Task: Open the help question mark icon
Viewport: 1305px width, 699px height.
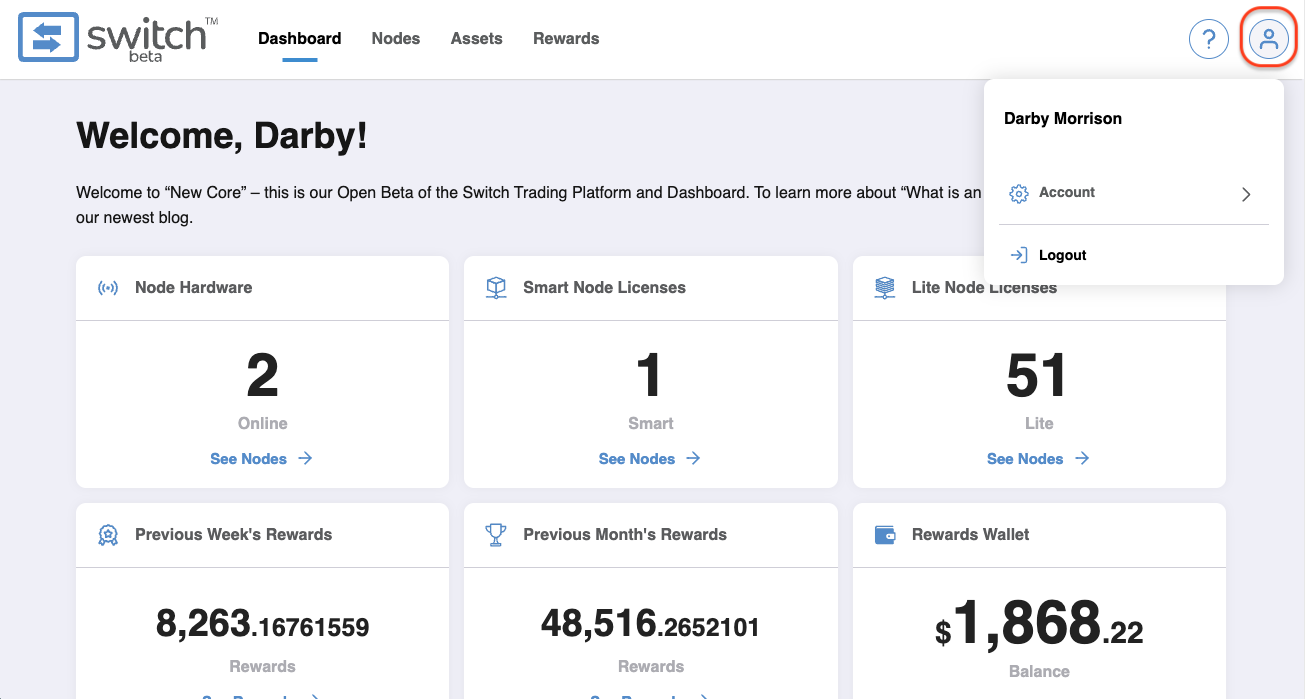Action: [1208, 40]
